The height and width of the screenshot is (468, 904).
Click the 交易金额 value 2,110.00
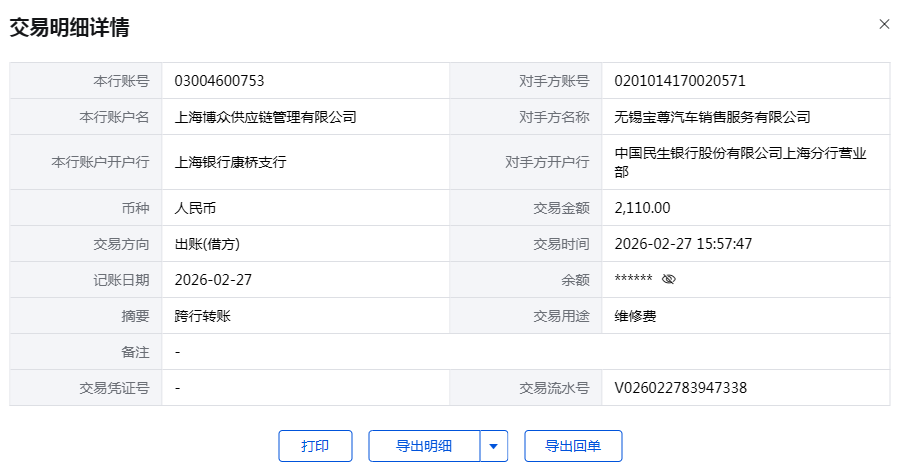[642, 208]
